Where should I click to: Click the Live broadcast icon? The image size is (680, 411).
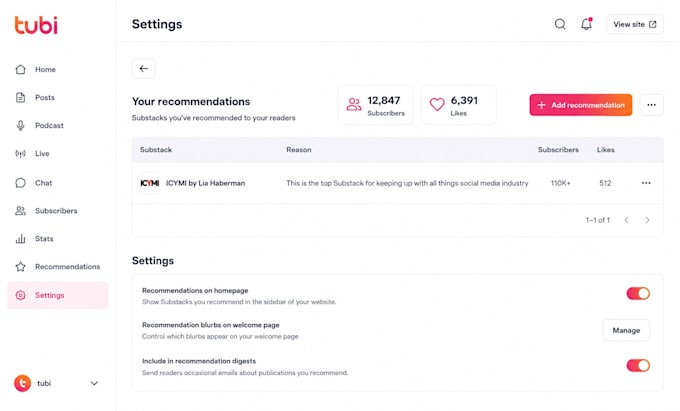click(20, 153)
